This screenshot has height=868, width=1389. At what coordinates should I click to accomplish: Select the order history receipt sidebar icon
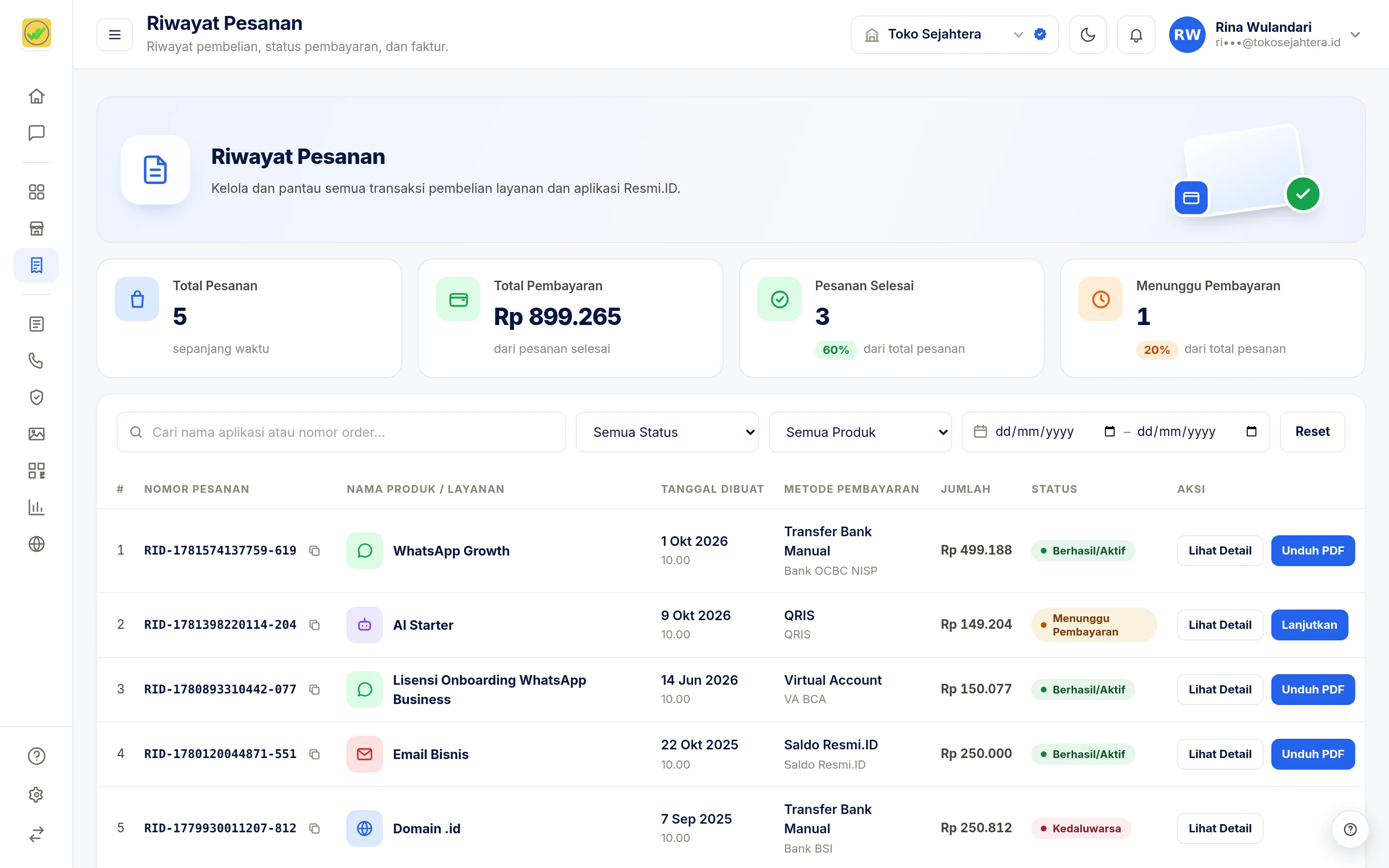coord(36,265)
